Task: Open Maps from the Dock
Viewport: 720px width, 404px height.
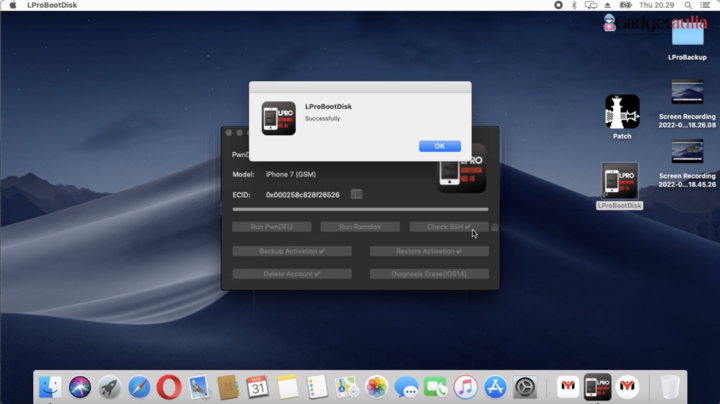Action: (347, 387)
